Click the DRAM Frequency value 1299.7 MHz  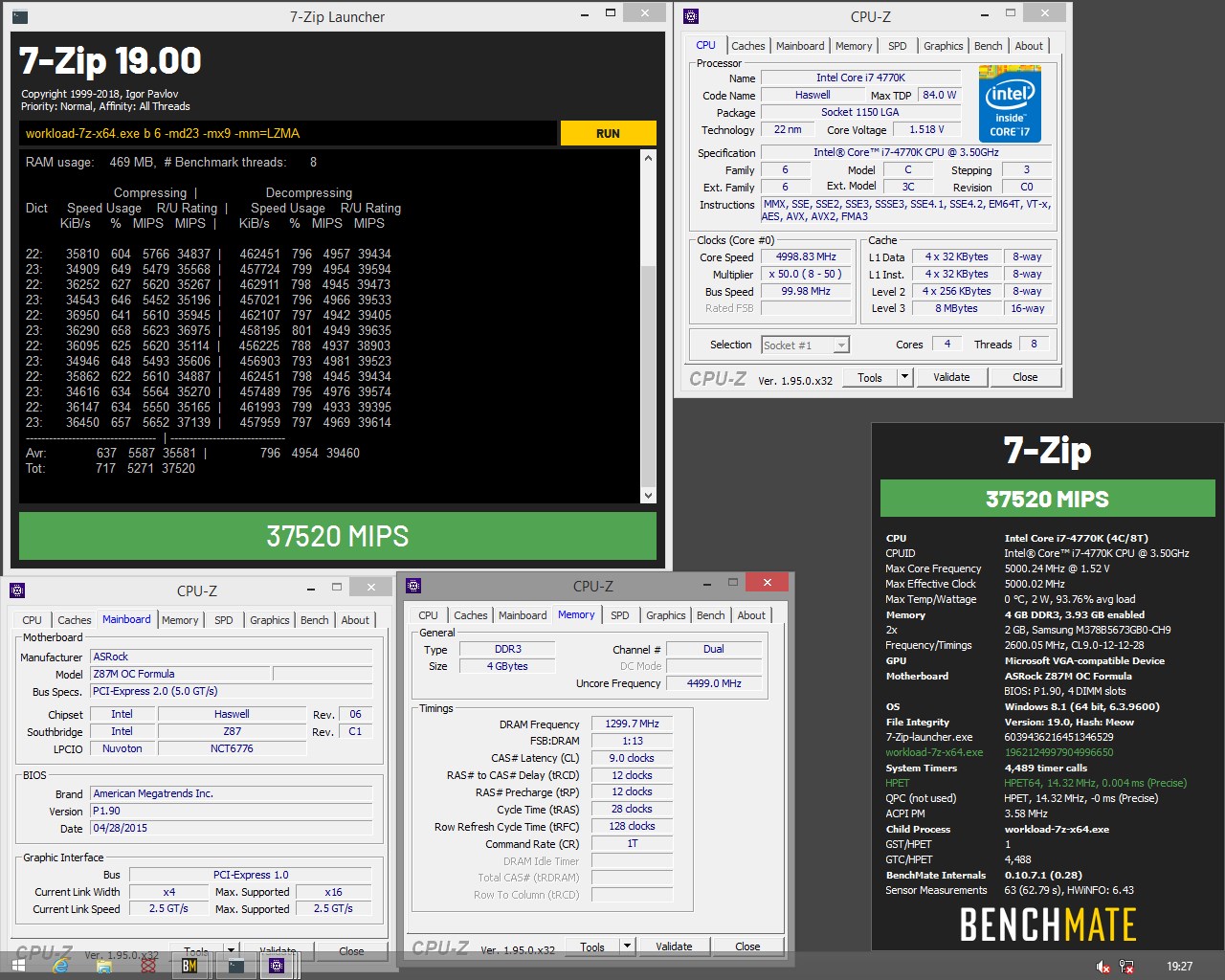coord(632,724)
